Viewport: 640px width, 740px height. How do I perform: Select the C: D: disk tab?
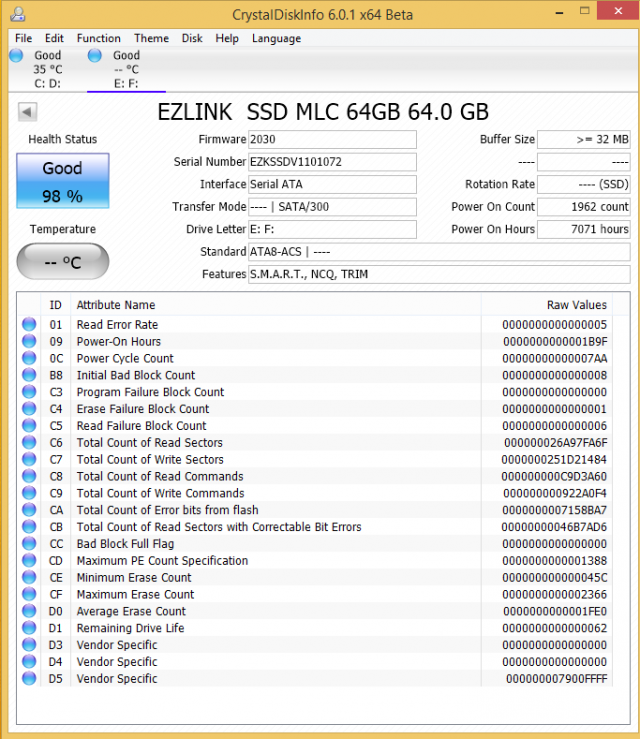[x=47, y=69]
